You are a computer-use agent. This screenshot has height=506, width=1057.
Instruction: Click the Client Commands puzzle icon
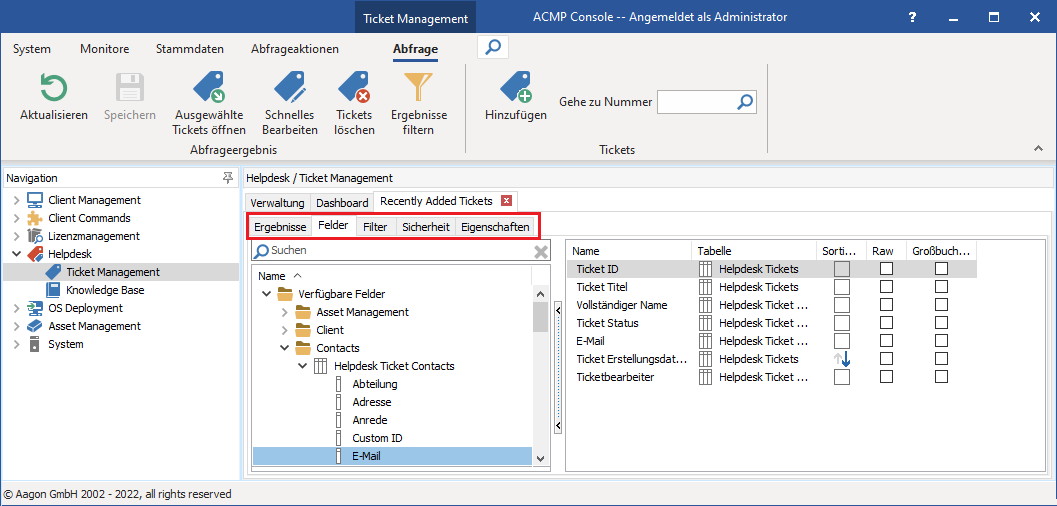(x=34, y=218)
